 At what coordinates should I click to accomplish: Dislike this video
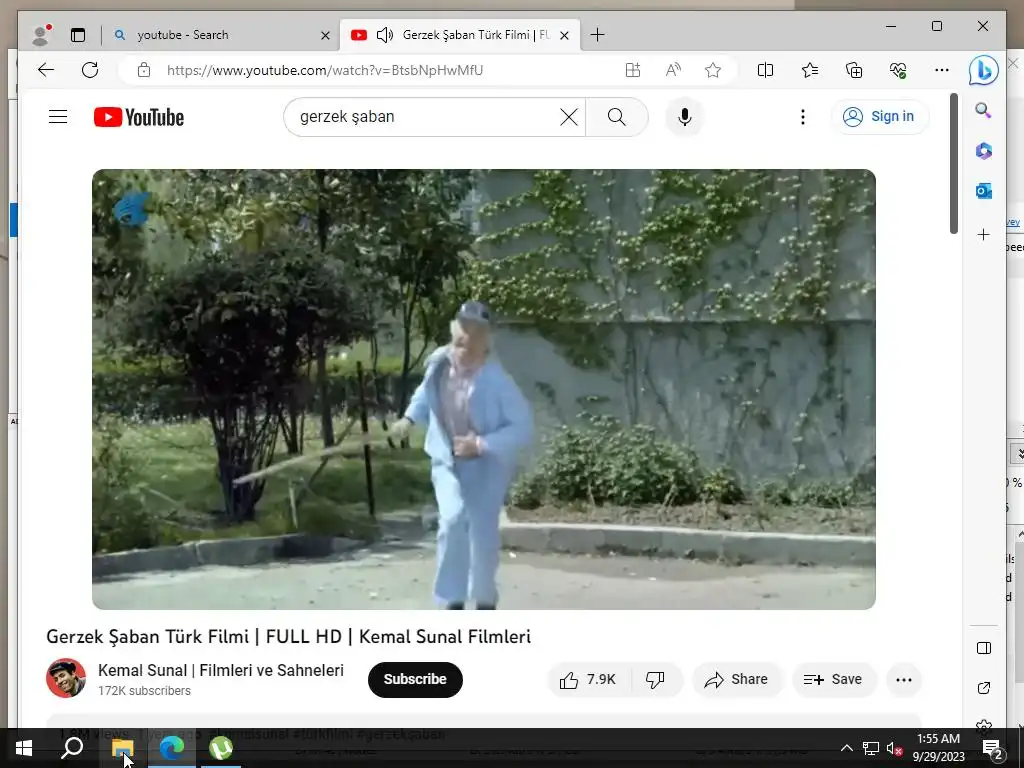(x=655, y=680)
